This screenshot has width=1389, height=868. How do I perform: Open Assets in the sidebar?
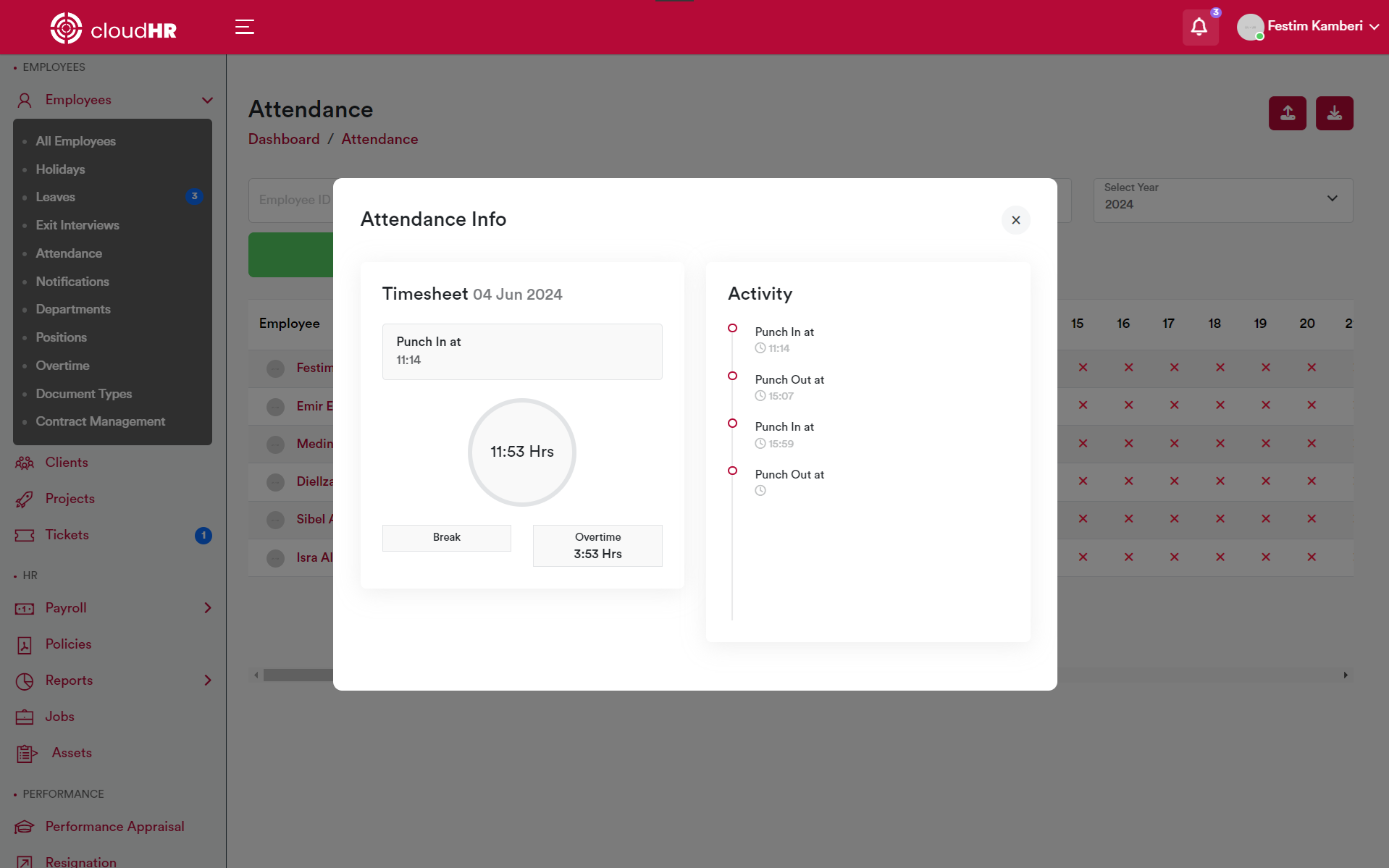click(x=71, y=753)
